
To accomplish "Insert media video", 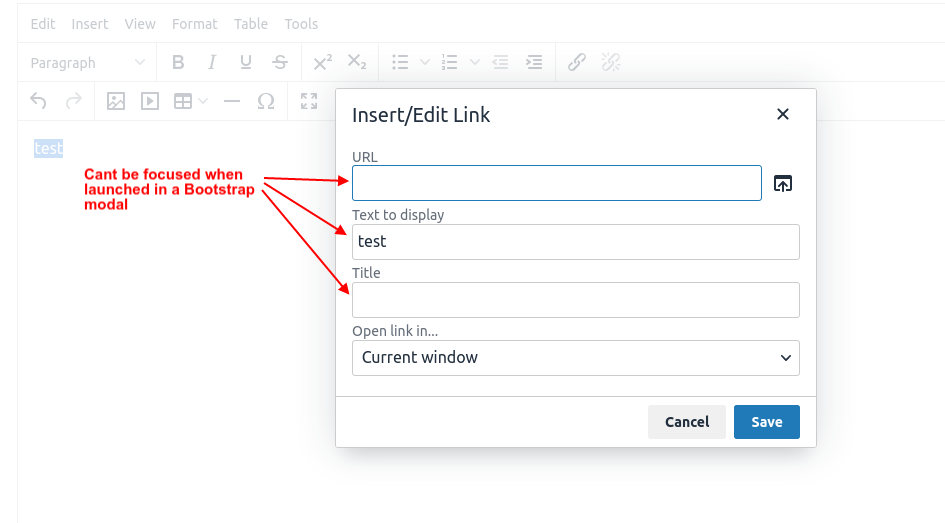I will click(149, 101).
